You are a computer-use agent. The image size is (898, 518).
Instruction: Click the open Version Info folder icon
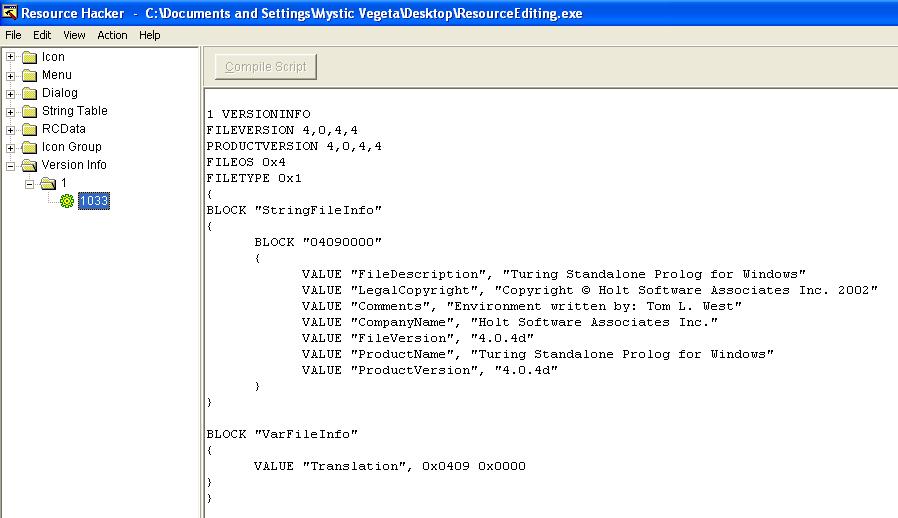29,165
